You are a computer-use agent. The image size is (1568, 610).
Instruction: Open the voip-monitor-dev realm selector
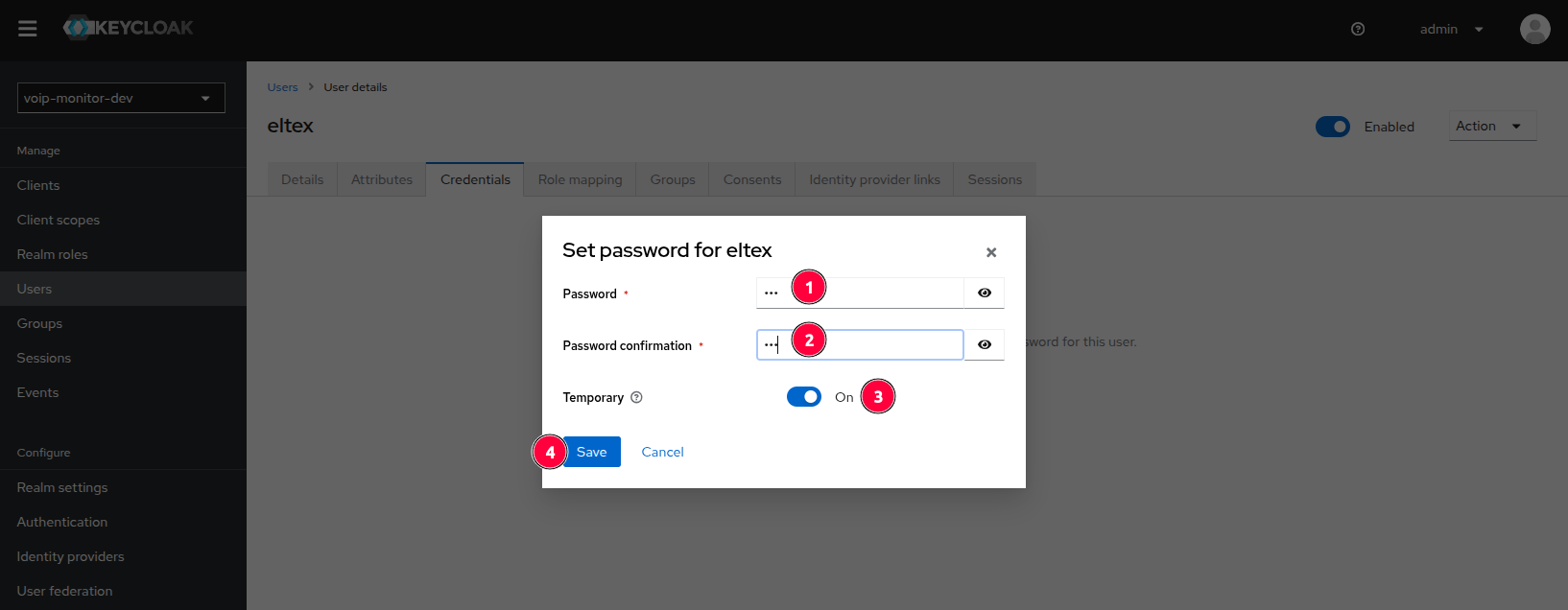coord(121,98)
